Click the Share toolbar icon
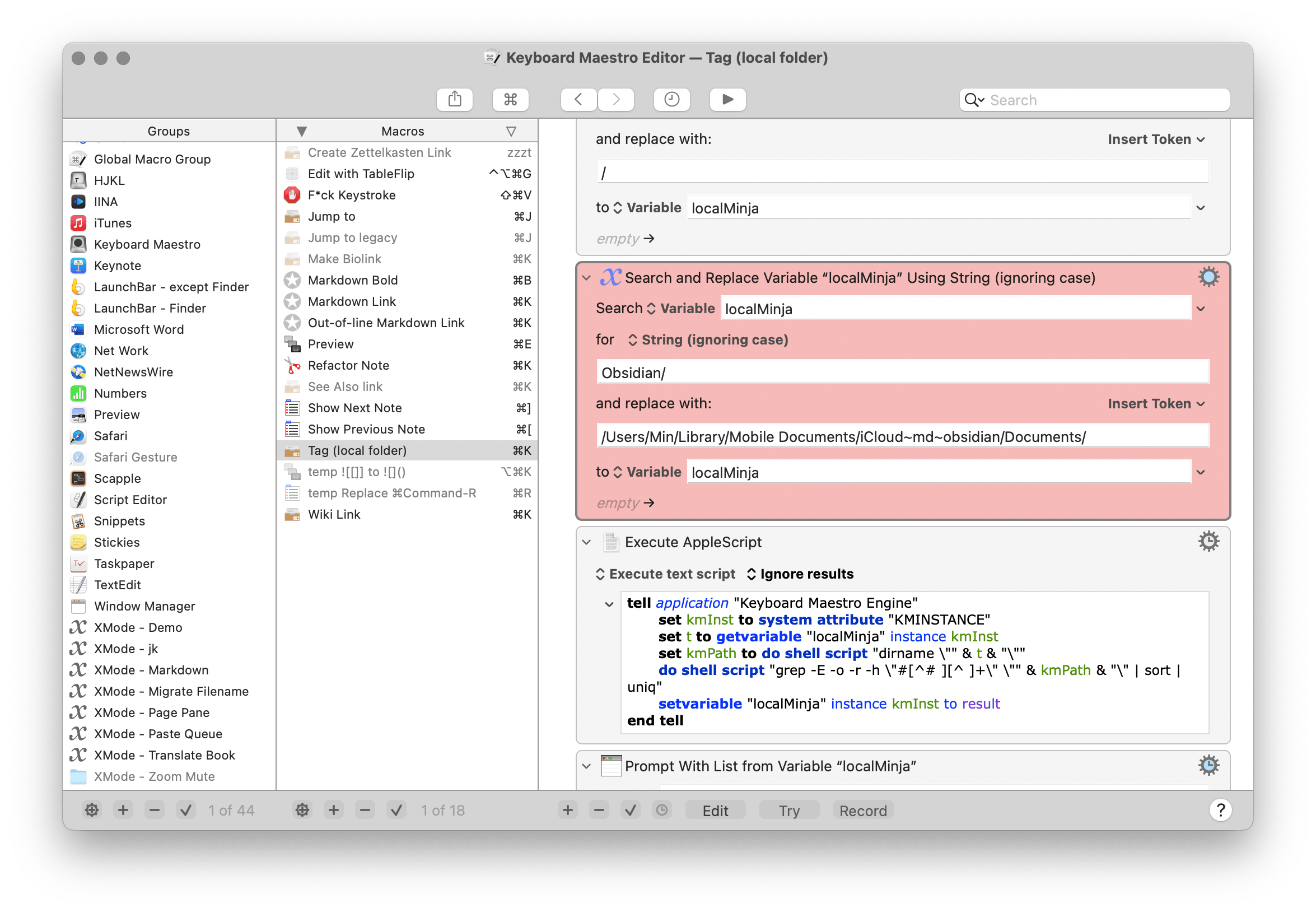Image resolution: width=1316 pixels, height=913 pixels. 454,100
